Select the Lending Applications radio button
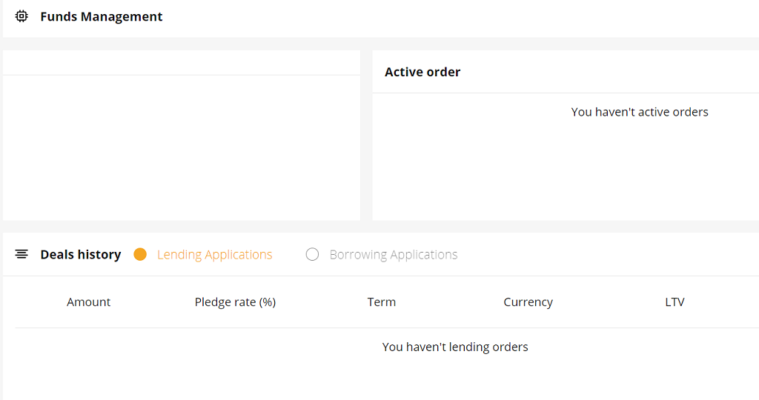This screenshot has width=759, height=400. coord(140,254)
